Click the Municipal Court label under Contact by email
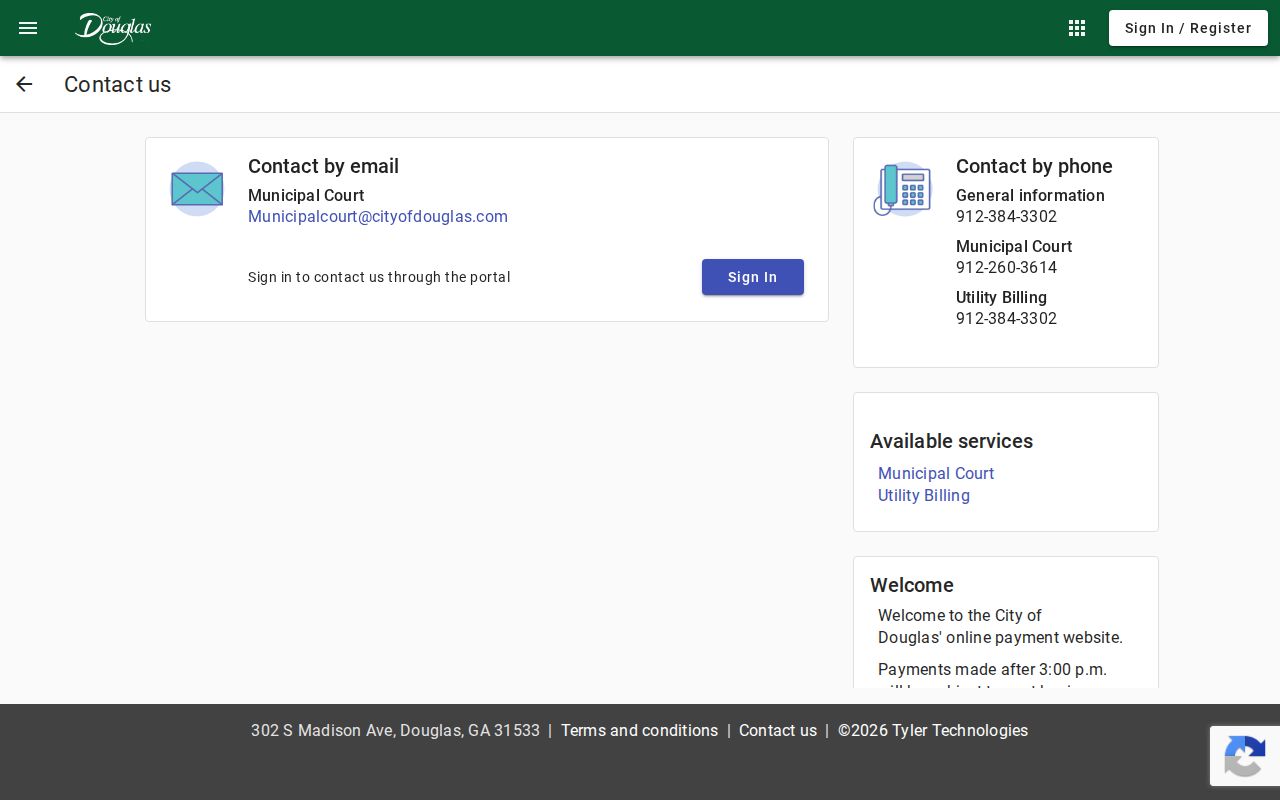The image size is (1280, 800). (x=306, y=196)
